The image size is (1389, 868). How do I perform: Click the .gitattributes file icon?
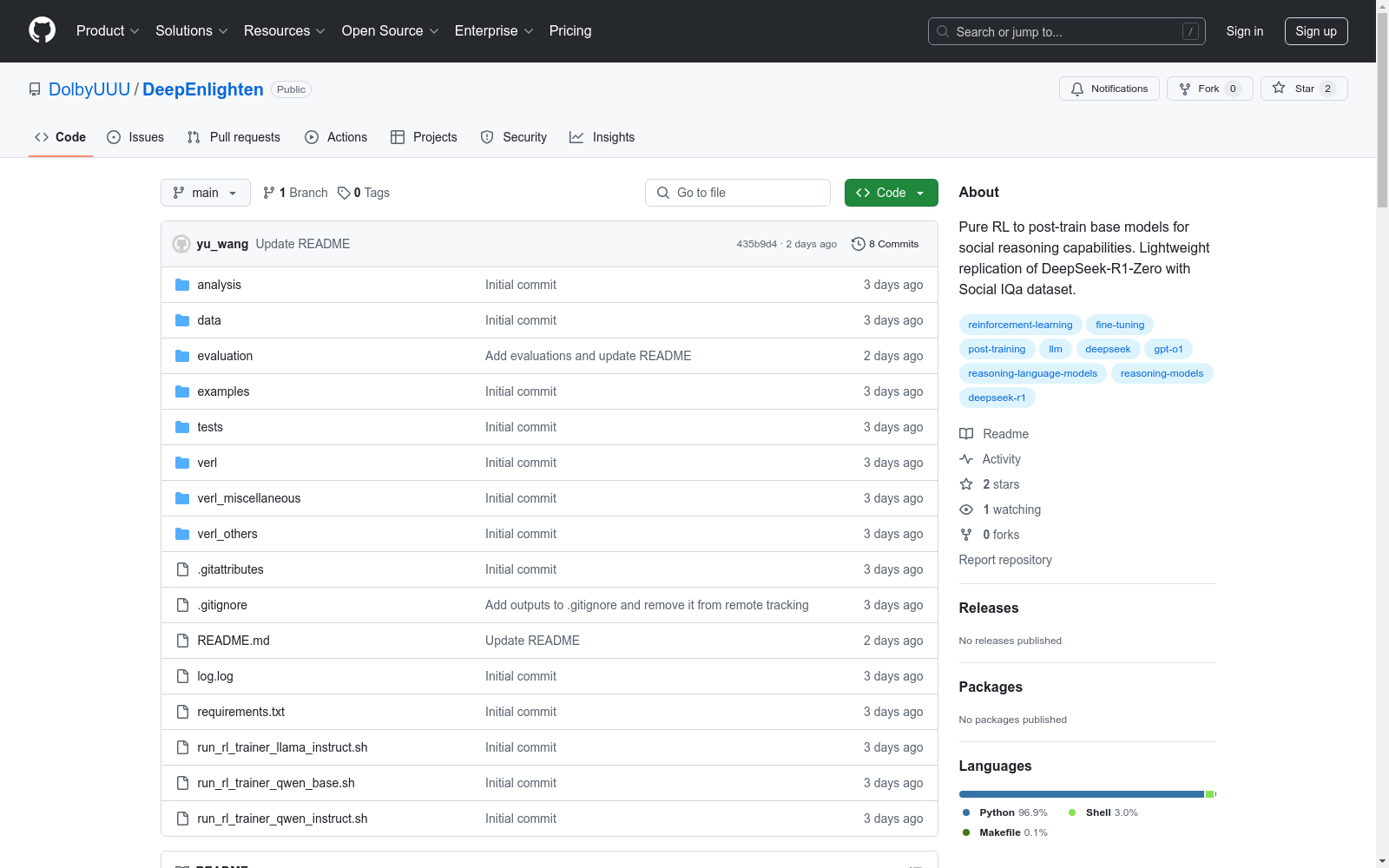(182, 569)
